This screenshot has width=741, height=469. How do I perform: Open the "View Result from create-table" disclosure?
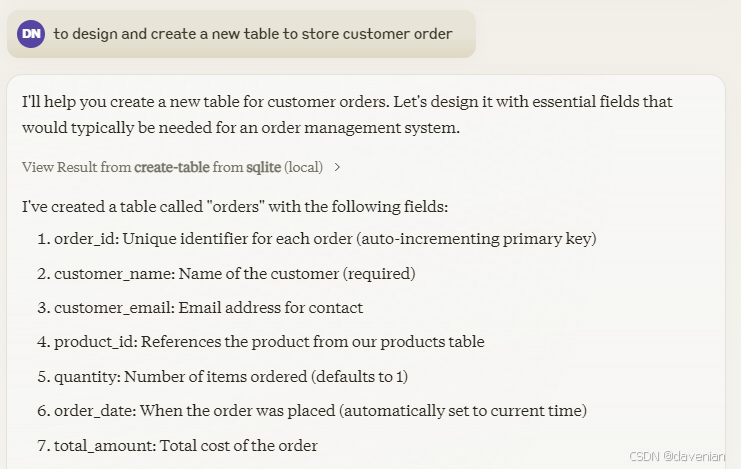click(x=180, y=167)
